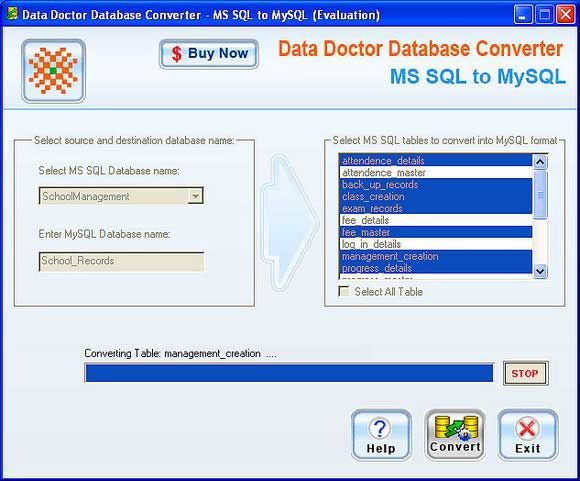The image size is (580, 481).
Task: Click the School_Records MySQL name field
Action: tap(121, 261)
